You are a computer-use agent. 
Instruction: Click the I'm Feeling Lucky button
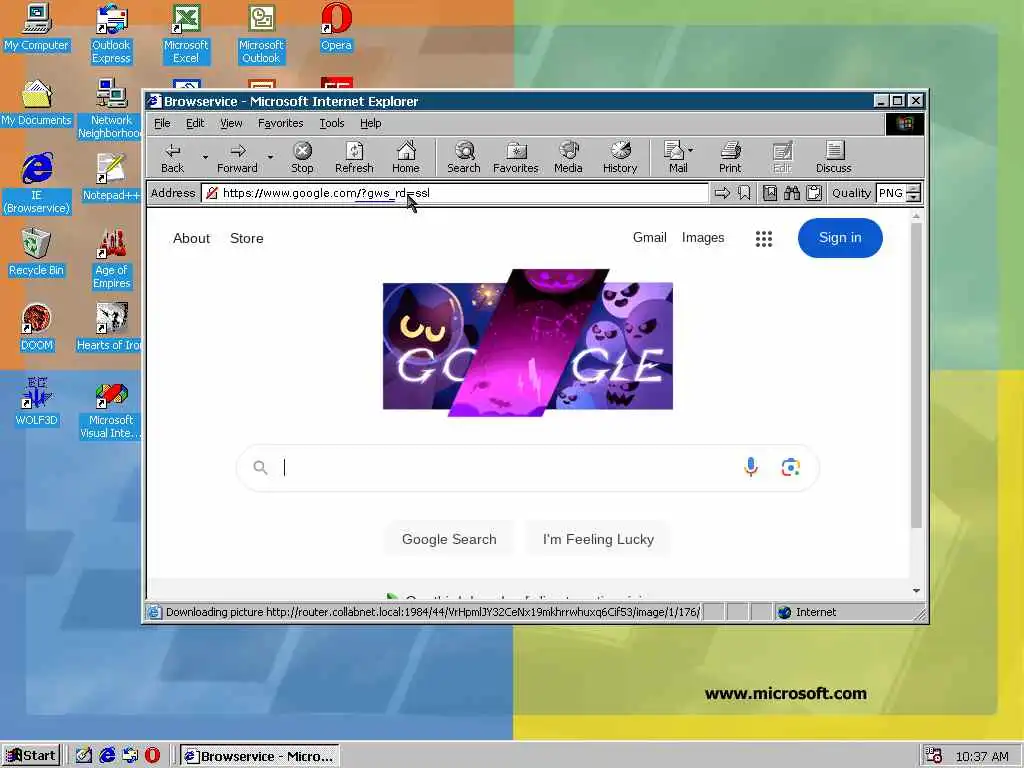click(x=598, y=539)
